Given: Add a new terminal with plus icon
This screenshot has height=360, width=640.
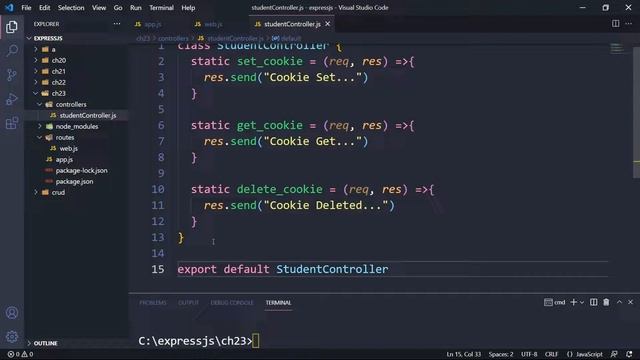Looking at the screenshot, I should coord(573,302).
